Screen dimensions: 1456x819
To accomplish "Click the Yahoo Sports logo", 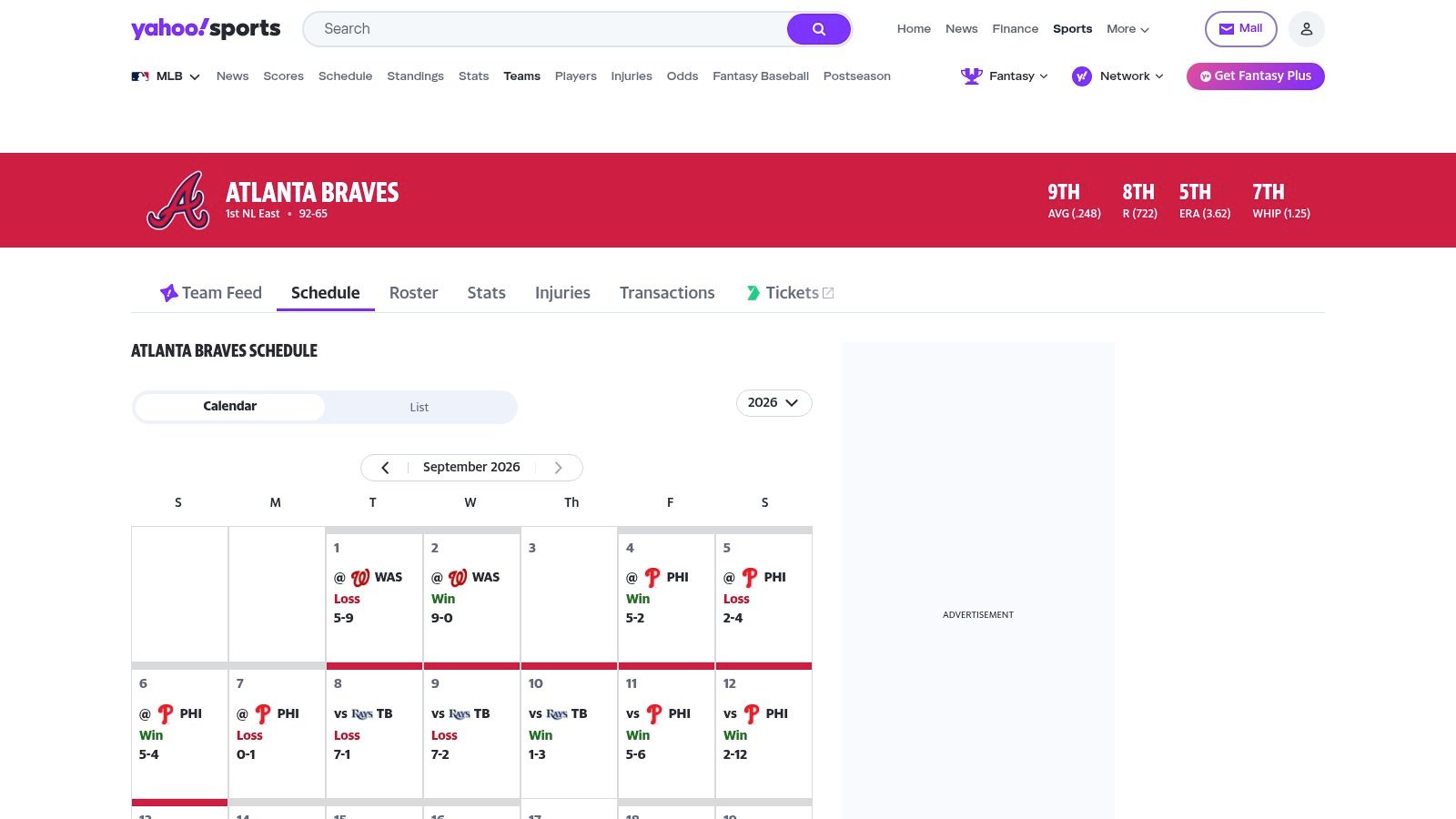I will point(206,28).
